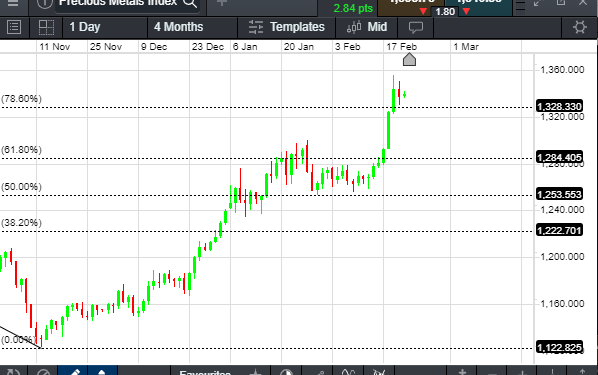Screen dimensions: 598x375
Task: Select the 1,122.825 price tag on axis
Action: [x=559, y=348]
